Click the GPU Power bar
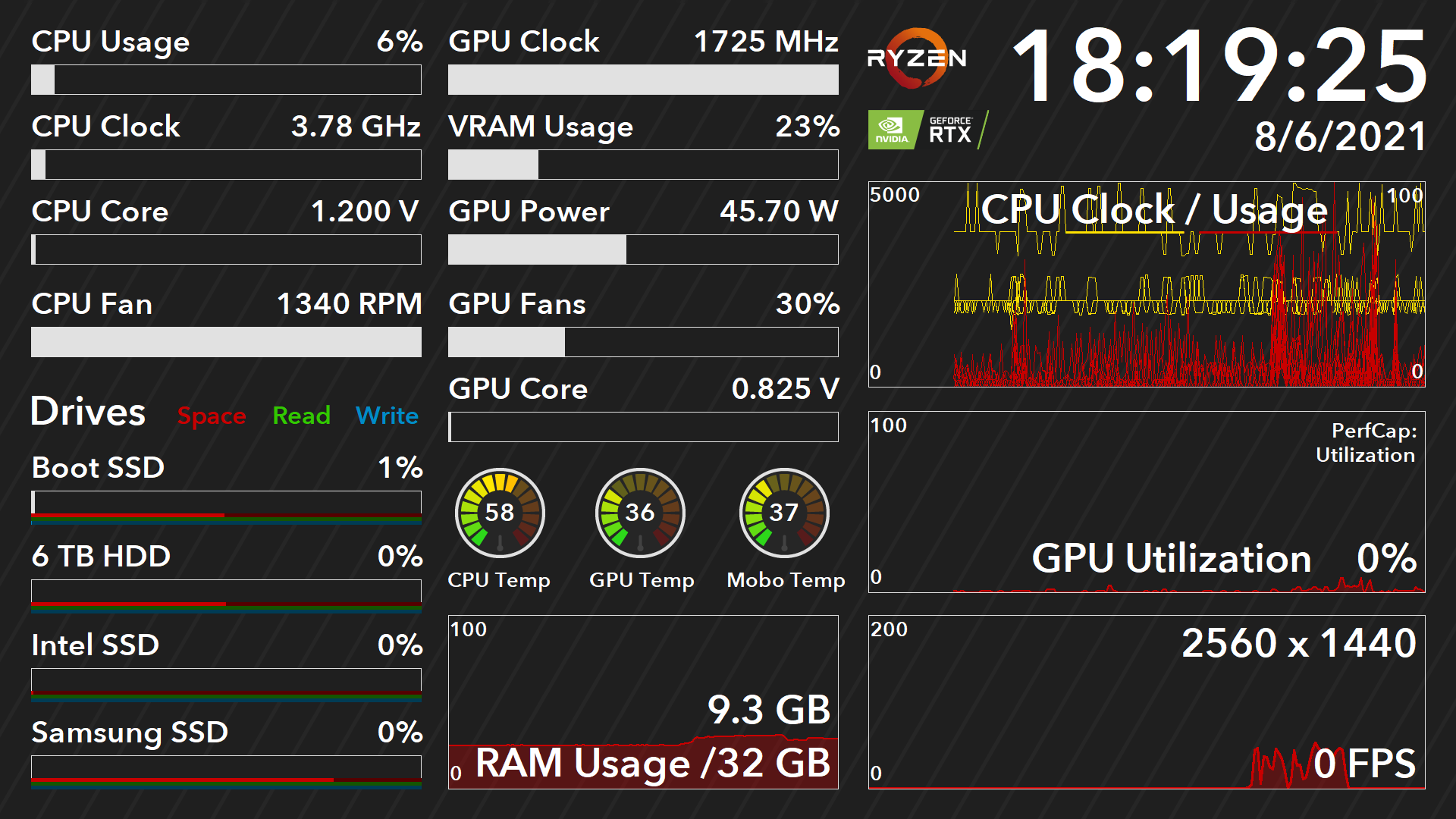Viewport: 1456px width, 819px height. (x=643, y=249)
